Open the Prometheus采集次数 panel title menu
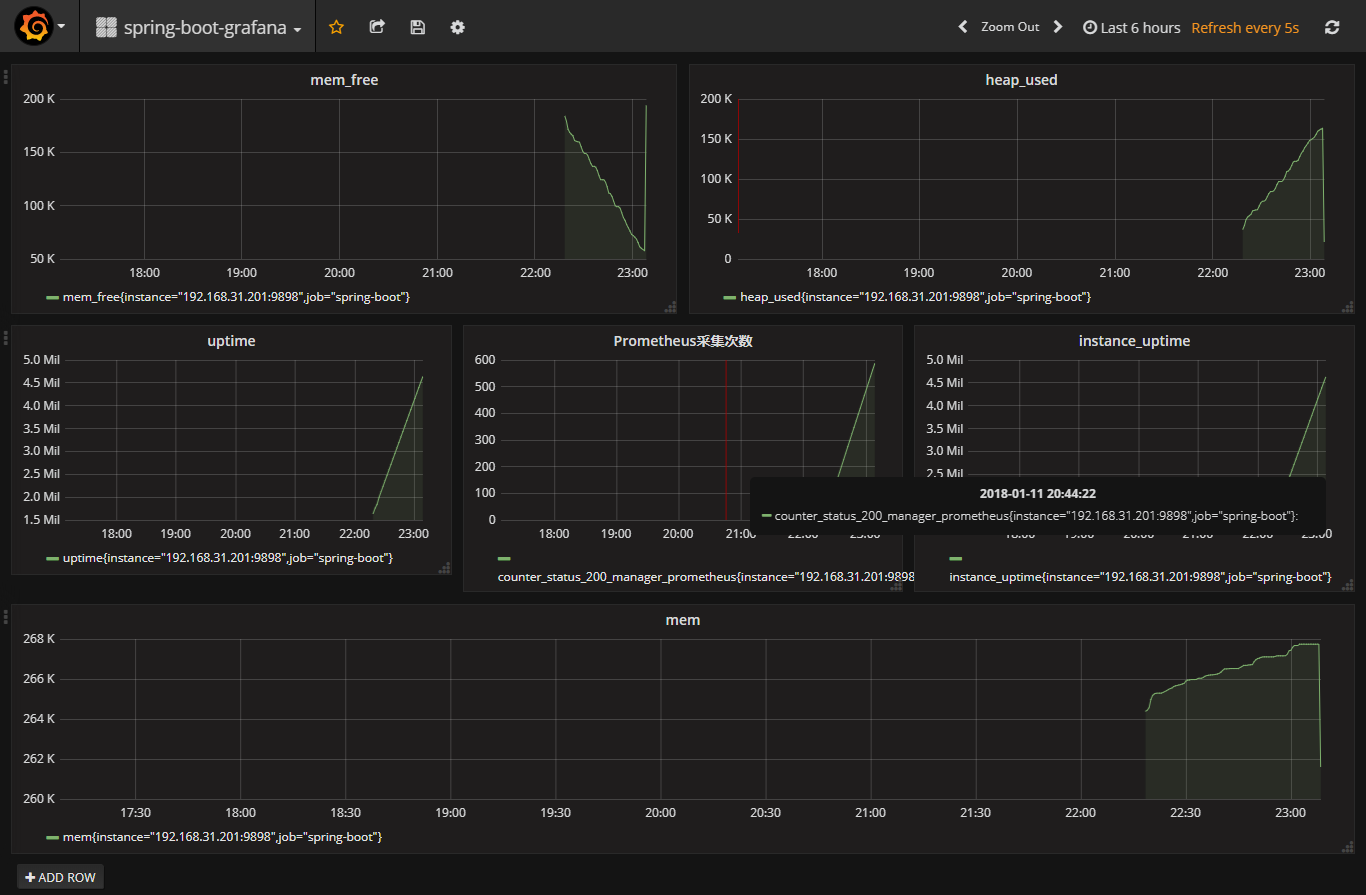Viewport: 1366px width, 895px height. click(683, 341)
